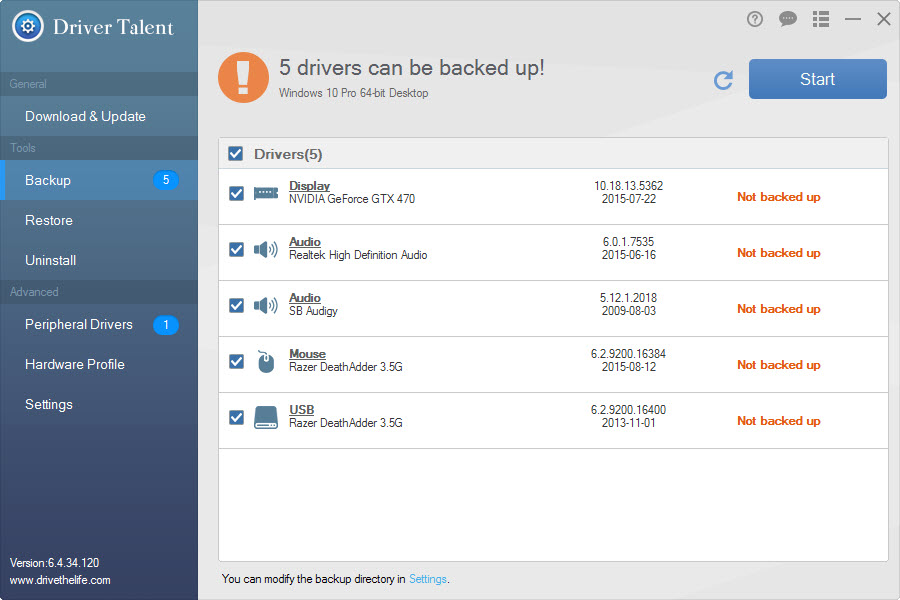Open Settings from the sidebar
Viewport: 900px width, 600px height.
[99, 405]
